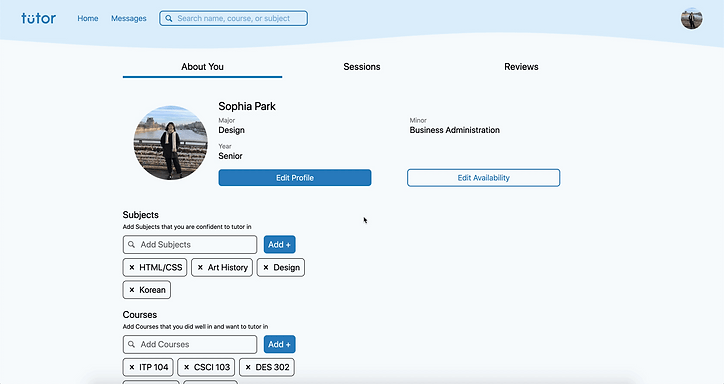Image resolution: width=724 pixels, height=384 pixels.
Task: Click magnifier icon in Add Courses field
Action: (132, 344)
